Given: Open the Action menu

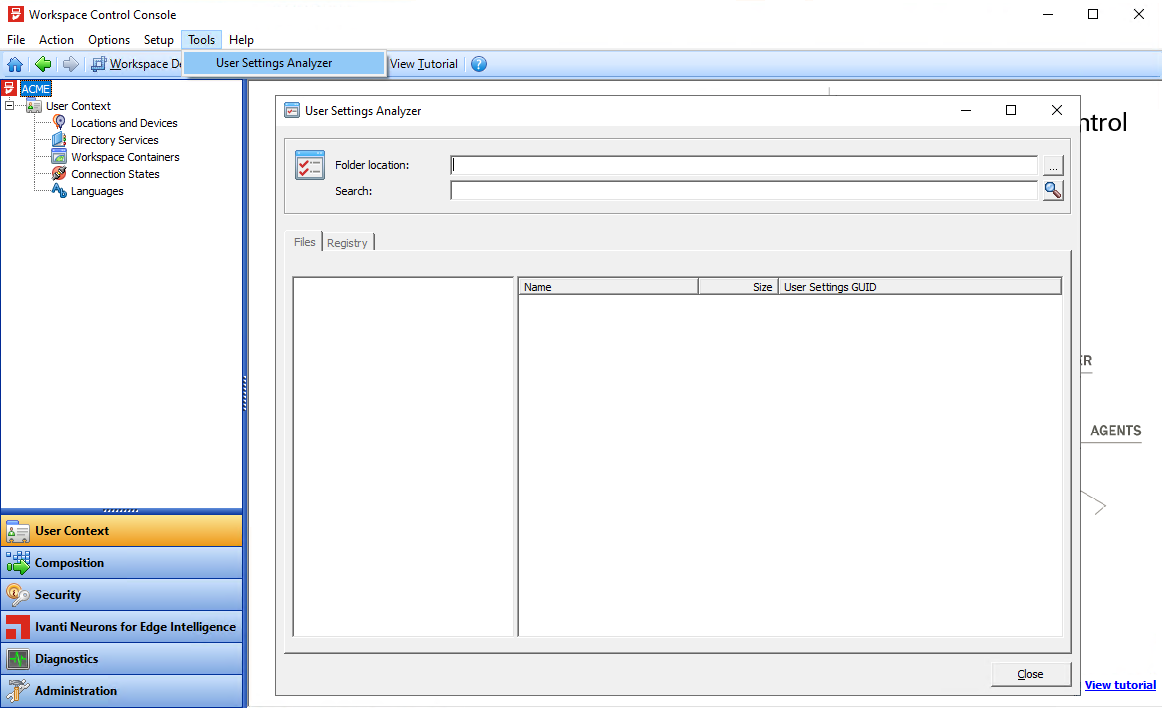Looking at the screenshot, I should pos(56,40).
